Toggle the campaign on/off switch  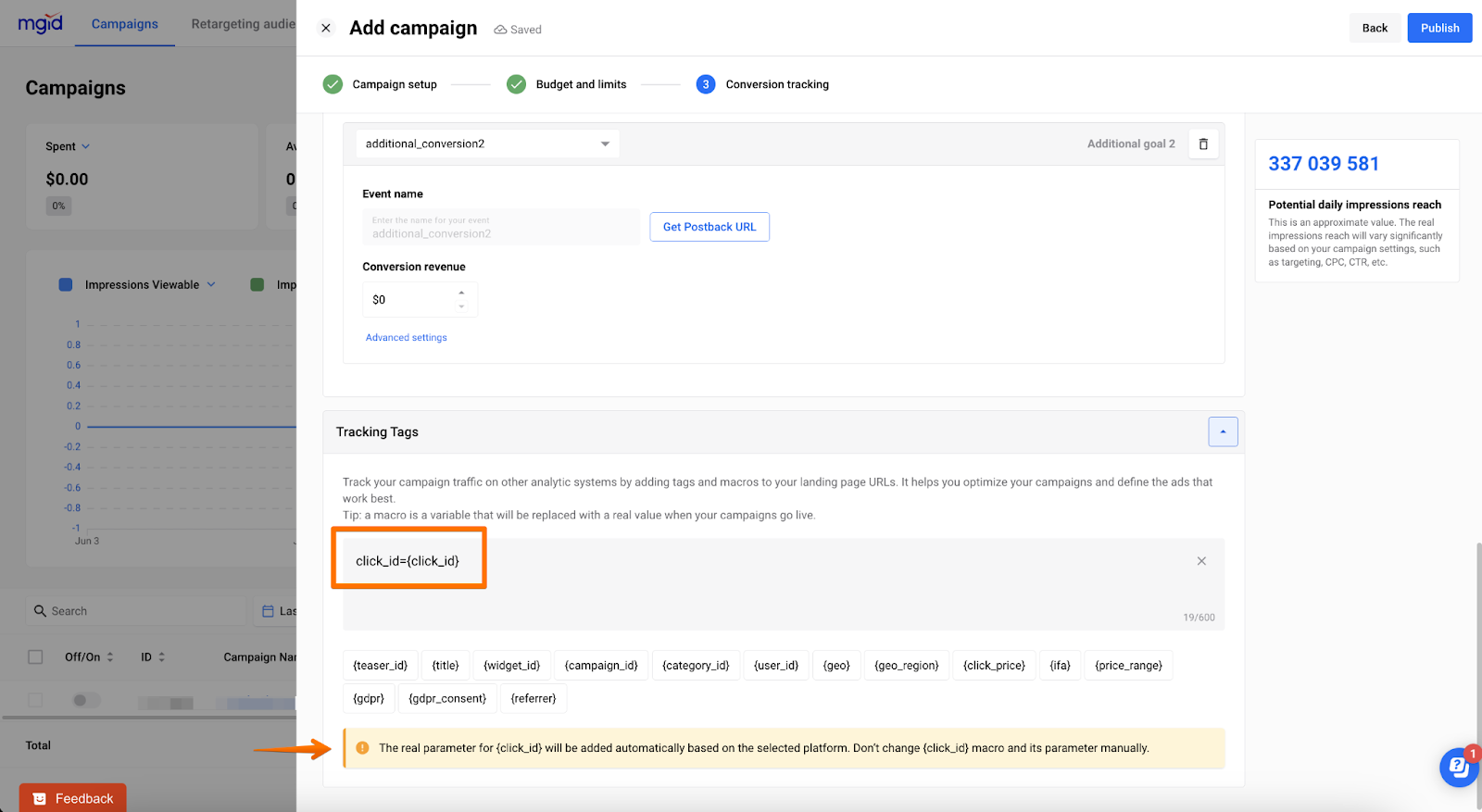85,700
